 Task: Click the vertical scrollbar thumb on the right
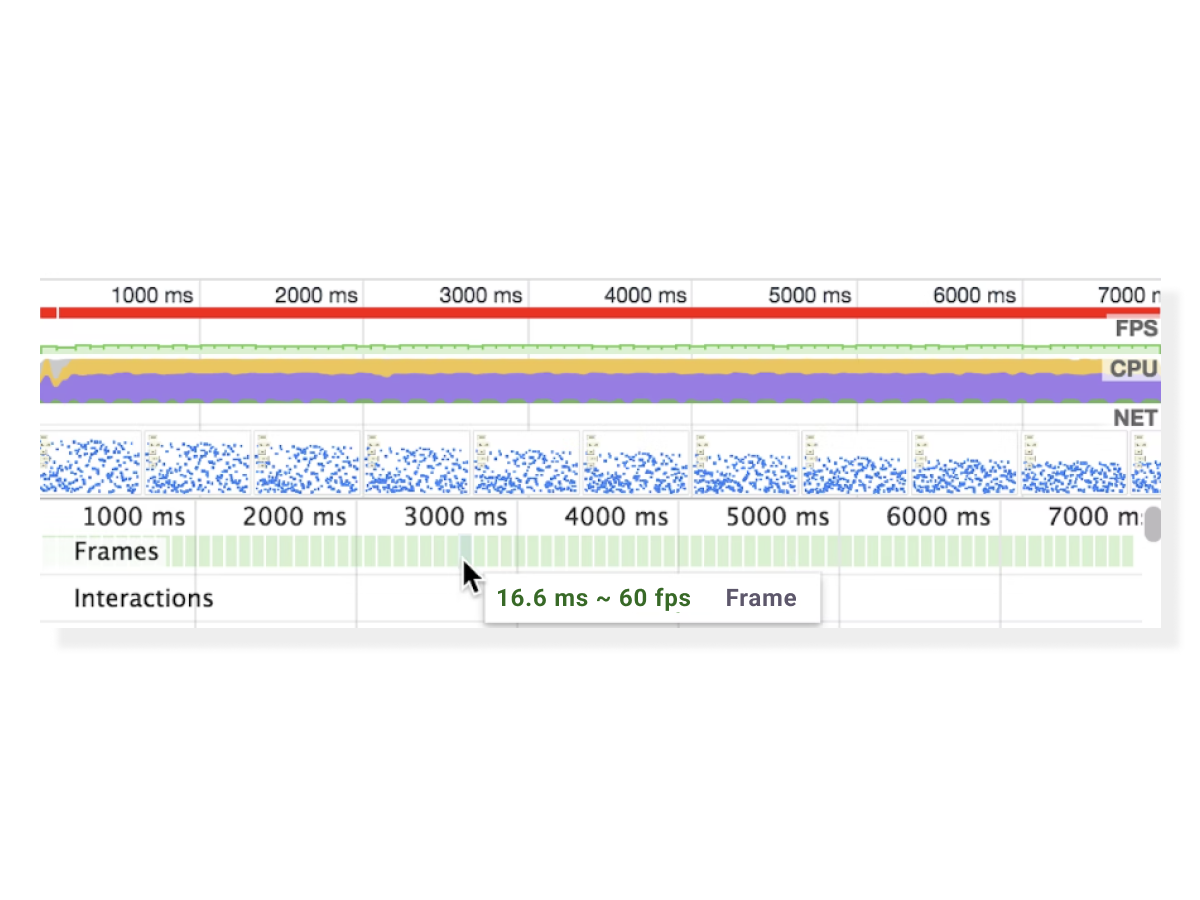coord(1154,525)
